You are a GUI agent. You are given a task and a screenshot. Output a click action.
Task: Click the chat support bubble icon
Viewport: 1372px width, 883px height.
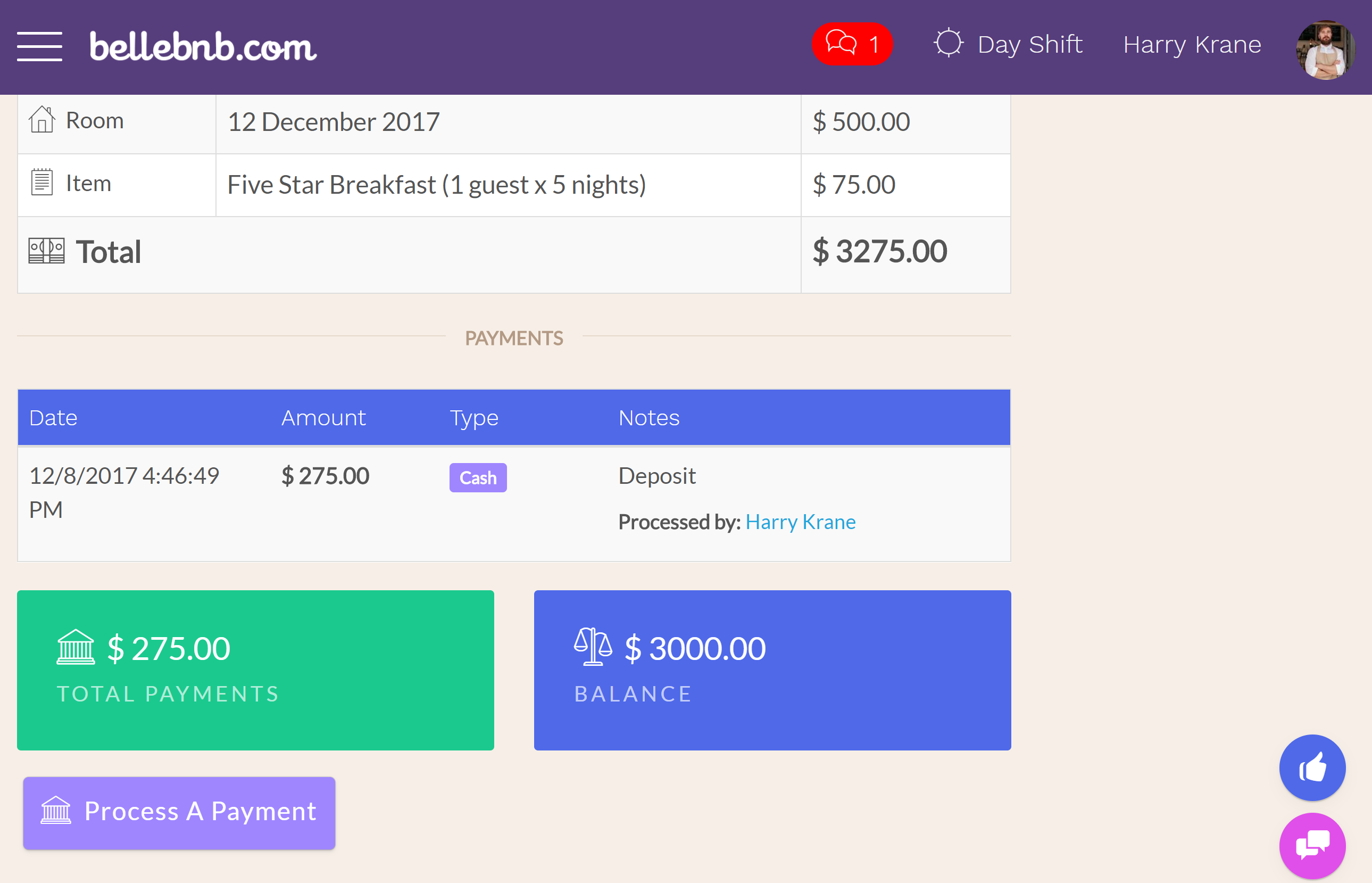tap(1310, 842)
